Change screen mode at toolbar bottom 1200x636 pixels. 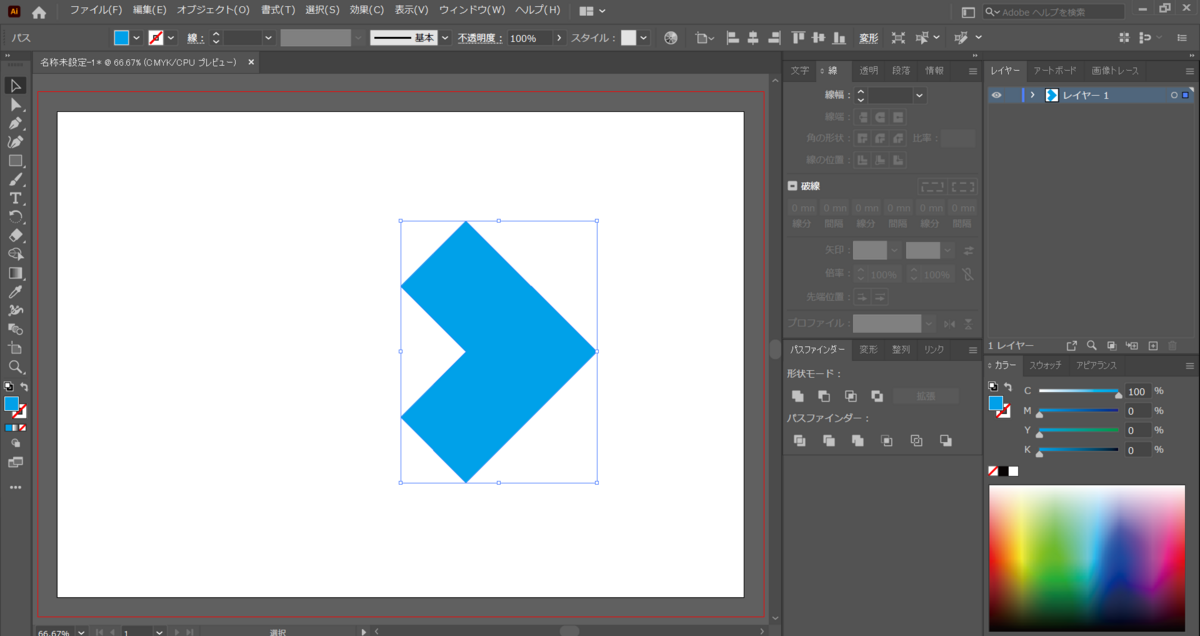[15, 462]
